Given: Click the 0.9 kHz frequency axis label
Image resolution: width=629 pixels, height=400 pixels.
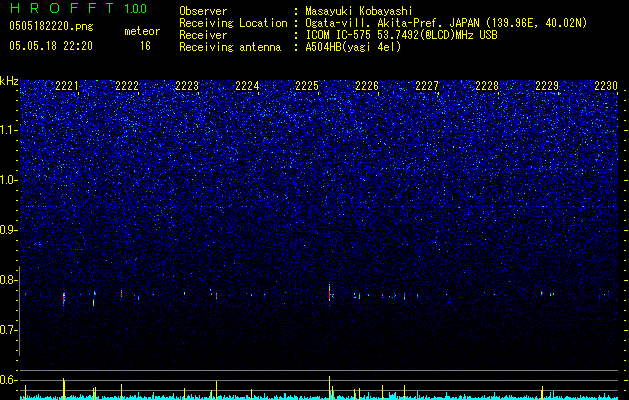Looking at the screenshot, I should [x=9, y=230].
